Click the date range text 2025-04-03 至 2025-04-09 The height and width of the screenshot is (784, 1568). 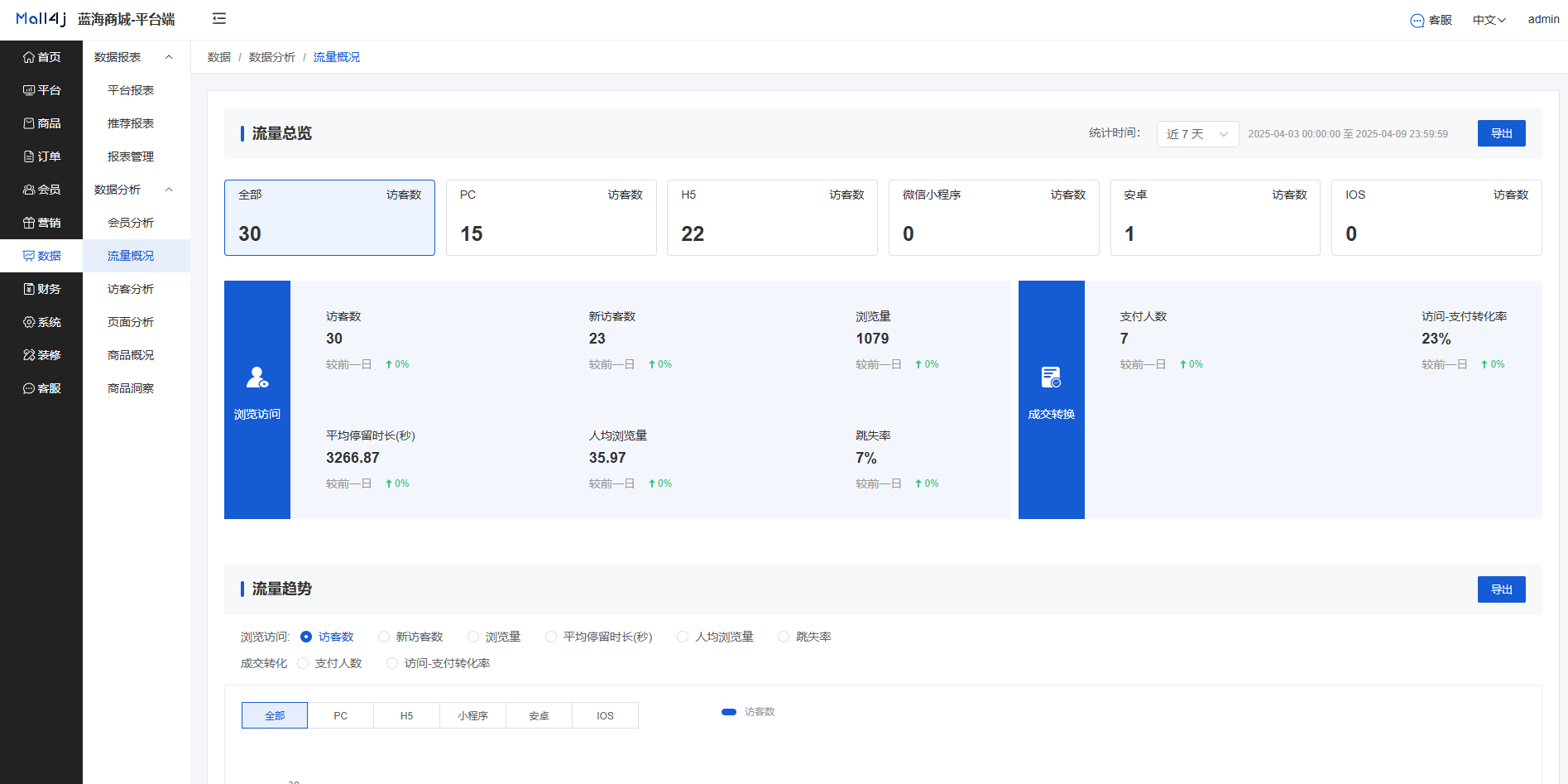[1348, 134]
